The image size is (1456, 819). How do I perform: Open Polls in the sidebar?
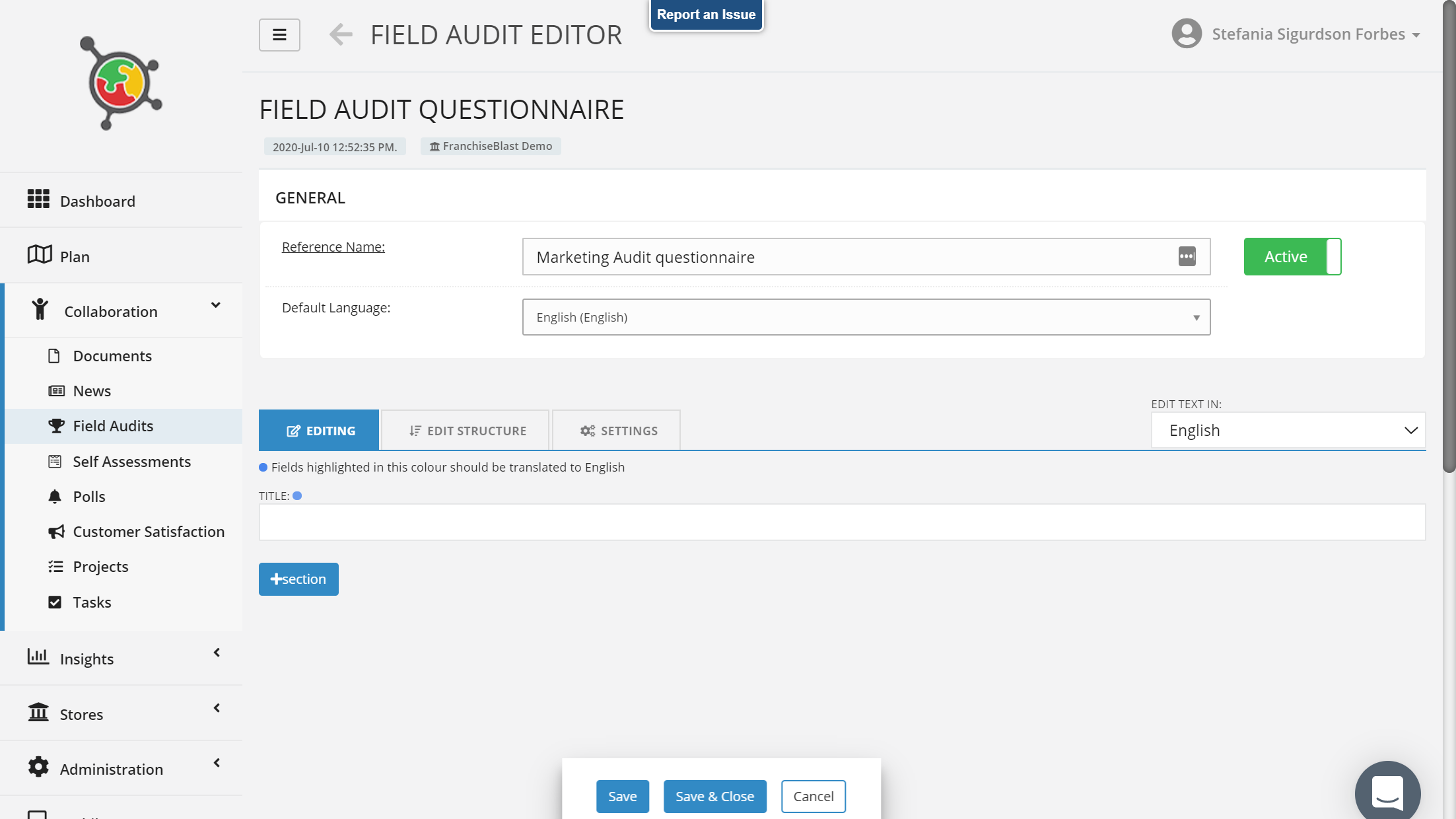tap(89, 497)
